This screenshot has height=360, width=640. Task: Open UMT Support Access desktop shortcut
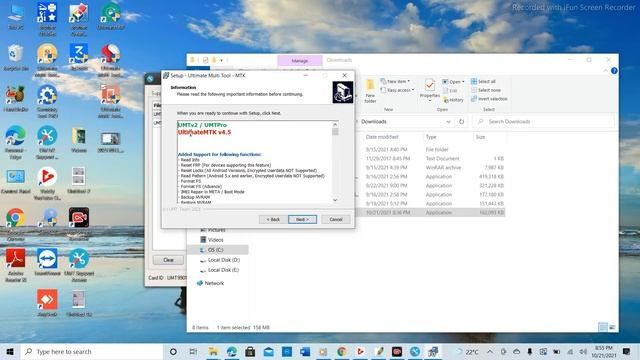tap(79, 264)
